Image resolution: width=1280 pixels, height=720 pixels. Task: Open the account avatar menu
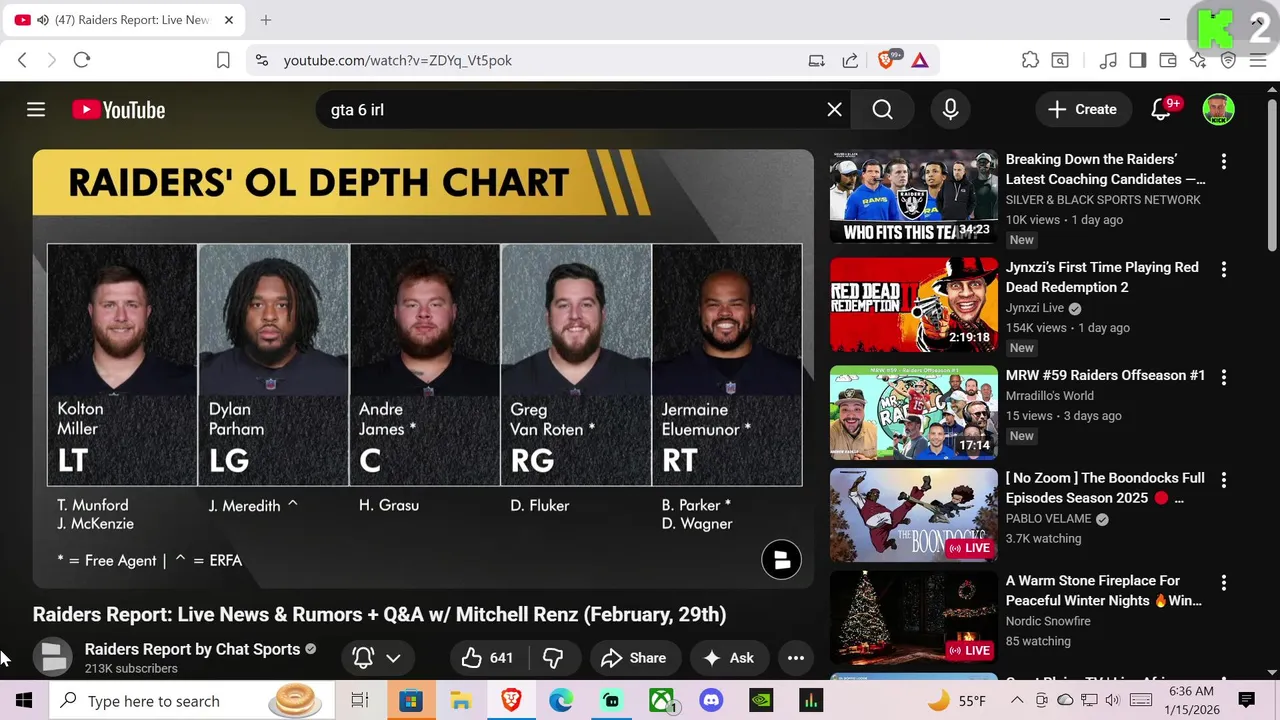[1218, 110]
